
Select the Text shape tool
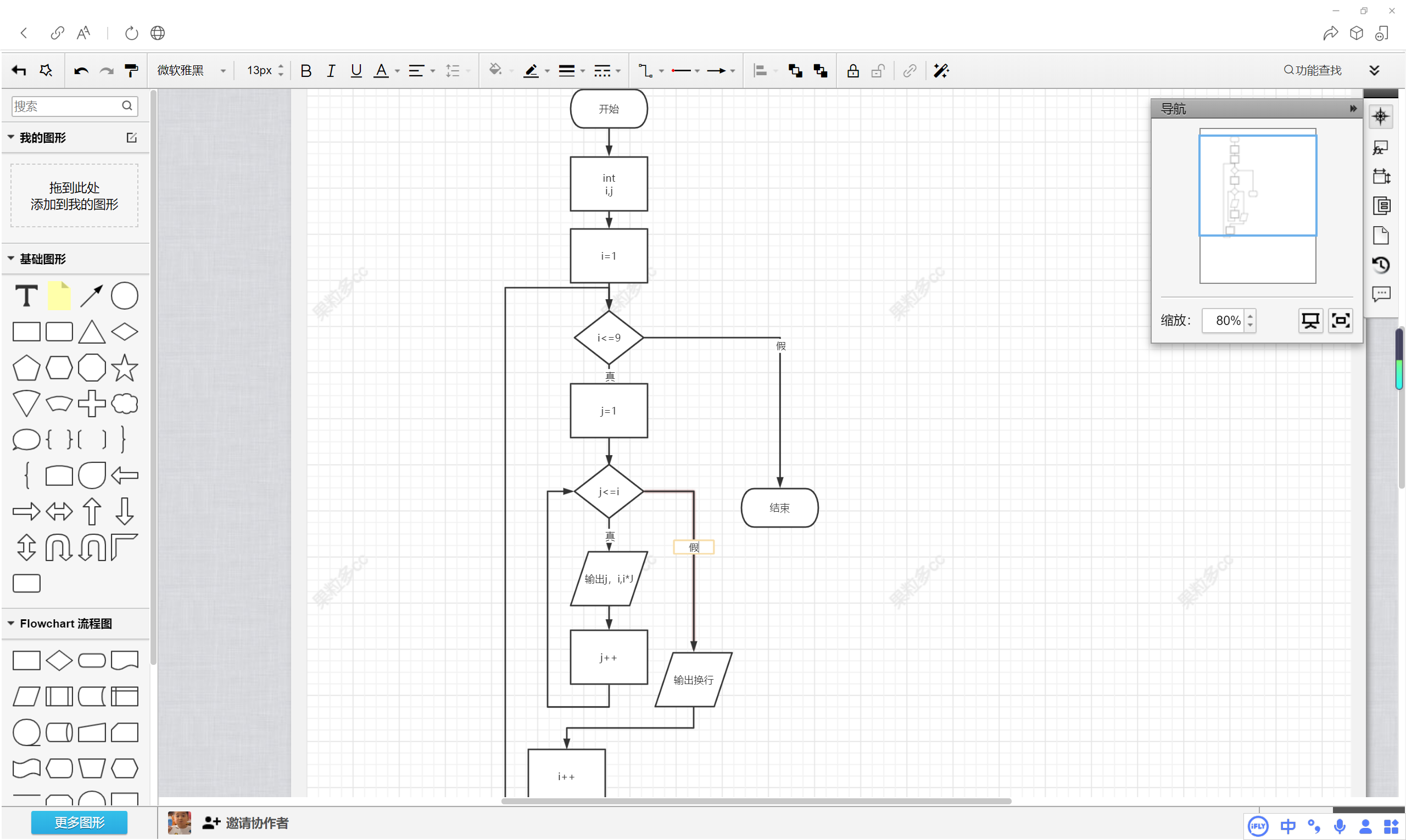point(26,295)
